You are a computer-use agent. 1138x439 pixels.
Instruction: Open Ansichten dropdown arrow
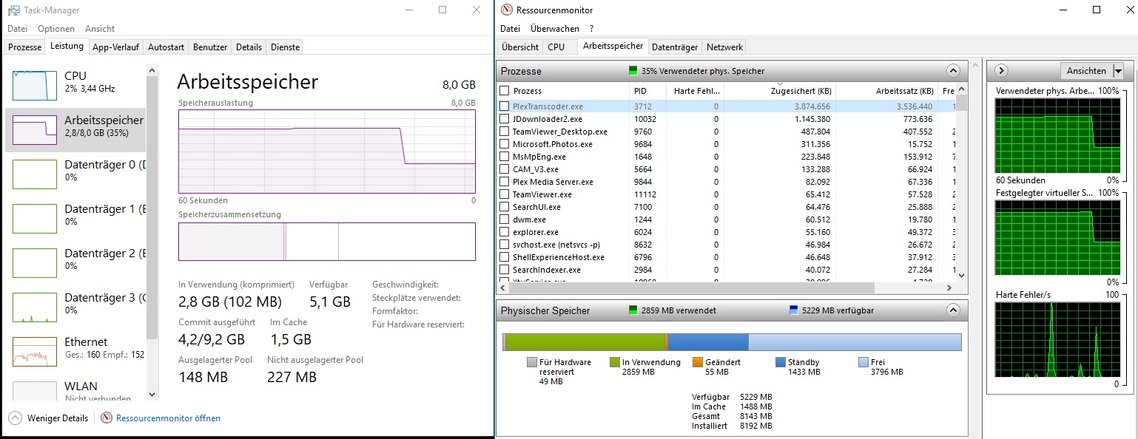tap(1118, 70)
